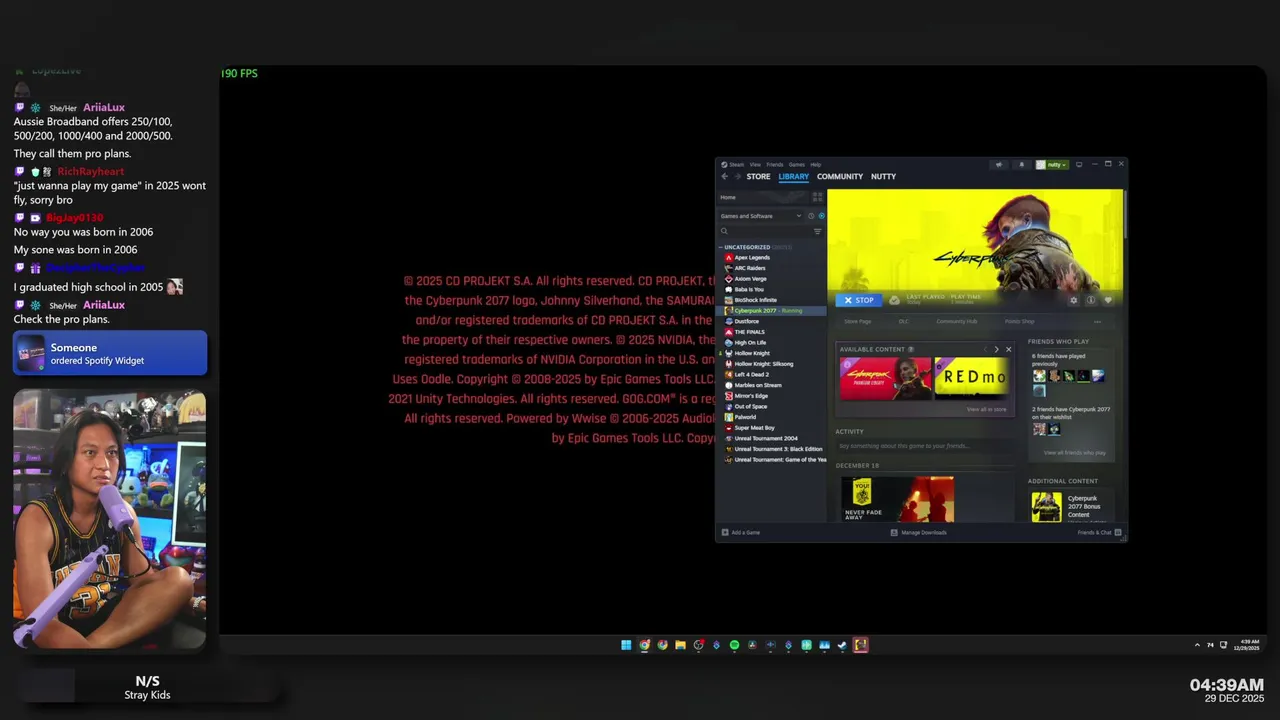Image resolution: width=1280 pixels, height=720 pixels.
Task: Open the NUTTY profile tab
Action: pos(883,176)
